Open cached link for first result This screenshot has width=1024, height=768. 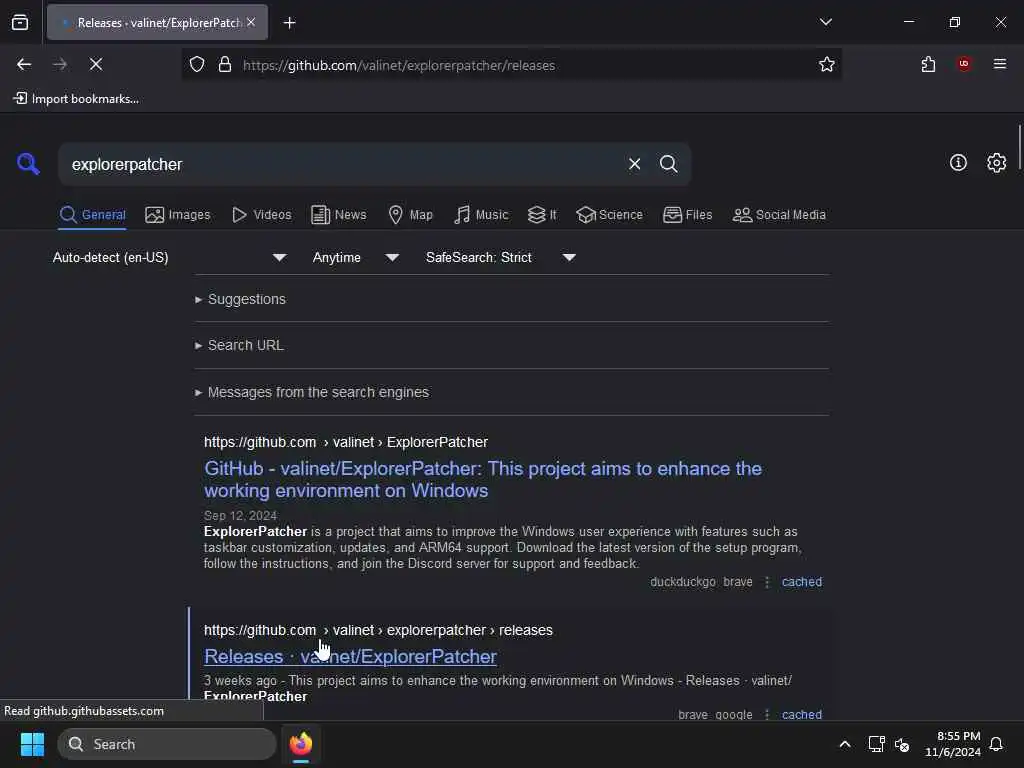(802, 582)
